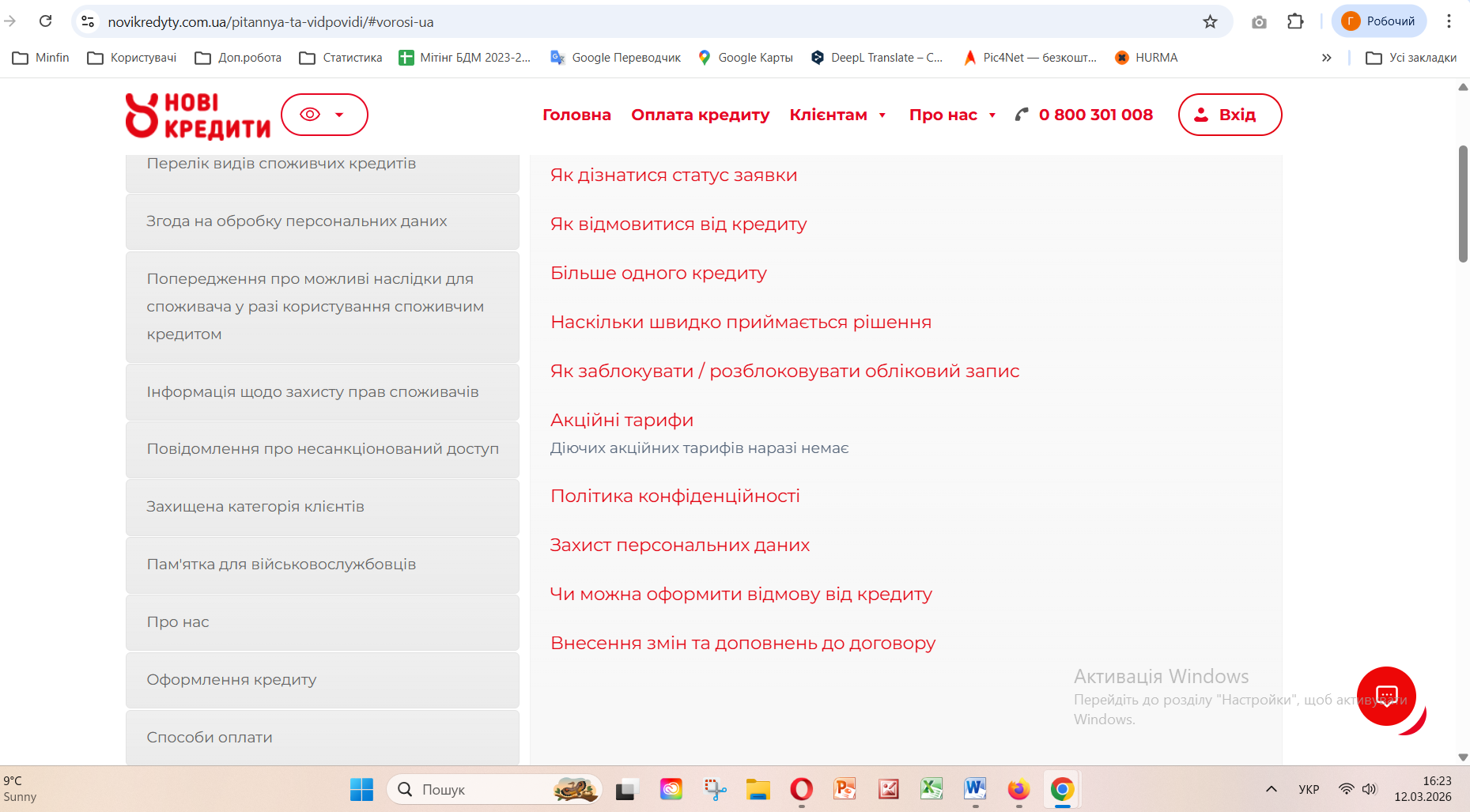Viewport: 1470px width, 812px height.
Task: Select the Пам'ятка для військовослужбовців tab
Action: (x=323, y=565)
